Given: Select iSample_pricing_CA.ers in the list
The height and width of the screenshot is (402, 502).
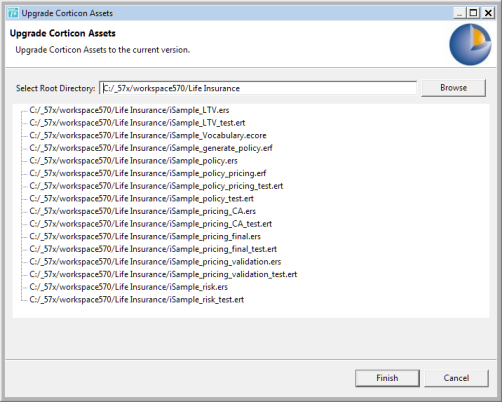Looking at the screenshot, I should pyautogui.click(x=143, y=211).
